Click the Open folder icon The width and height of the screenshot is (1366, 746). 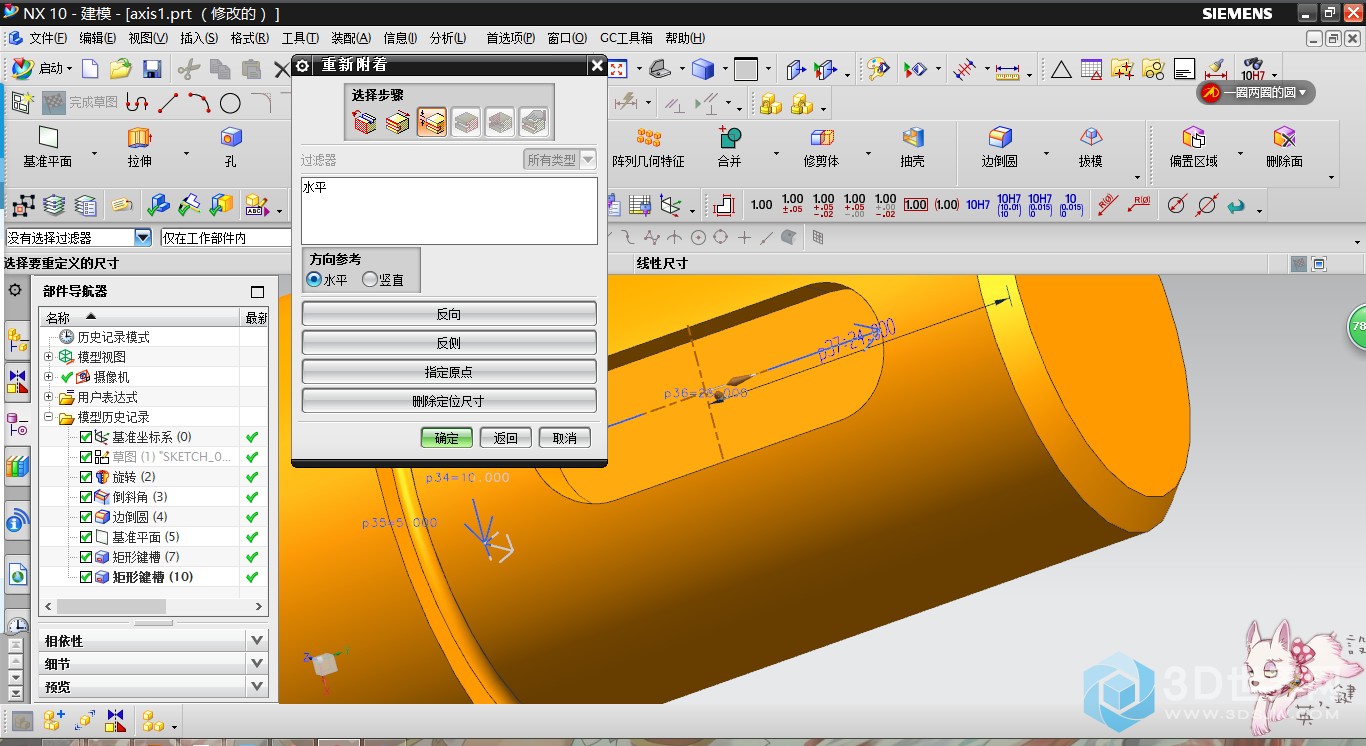click(x=121, y=69)
